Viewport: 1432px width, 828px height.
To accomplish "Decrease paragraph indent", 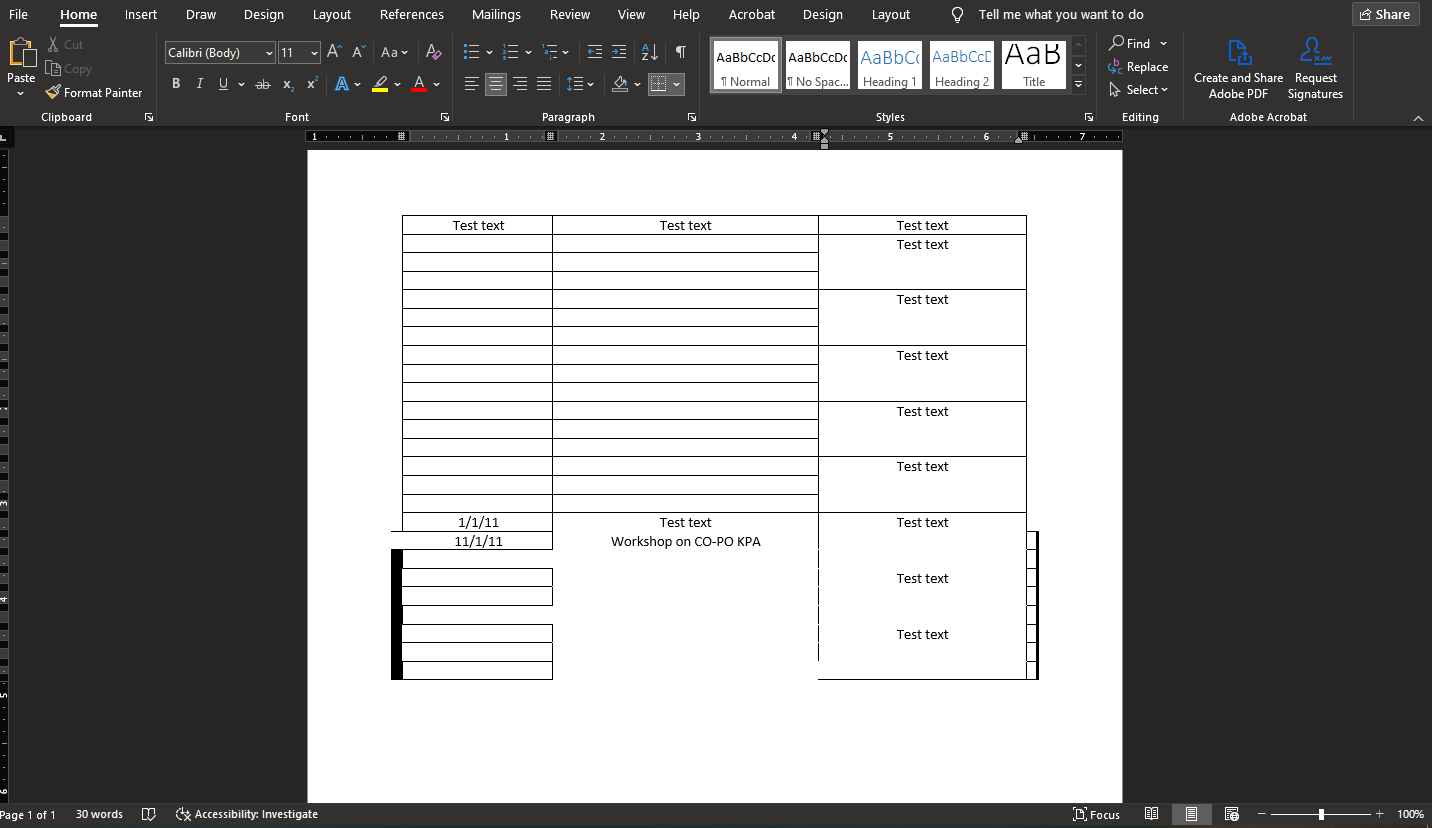I will [595, 53].
